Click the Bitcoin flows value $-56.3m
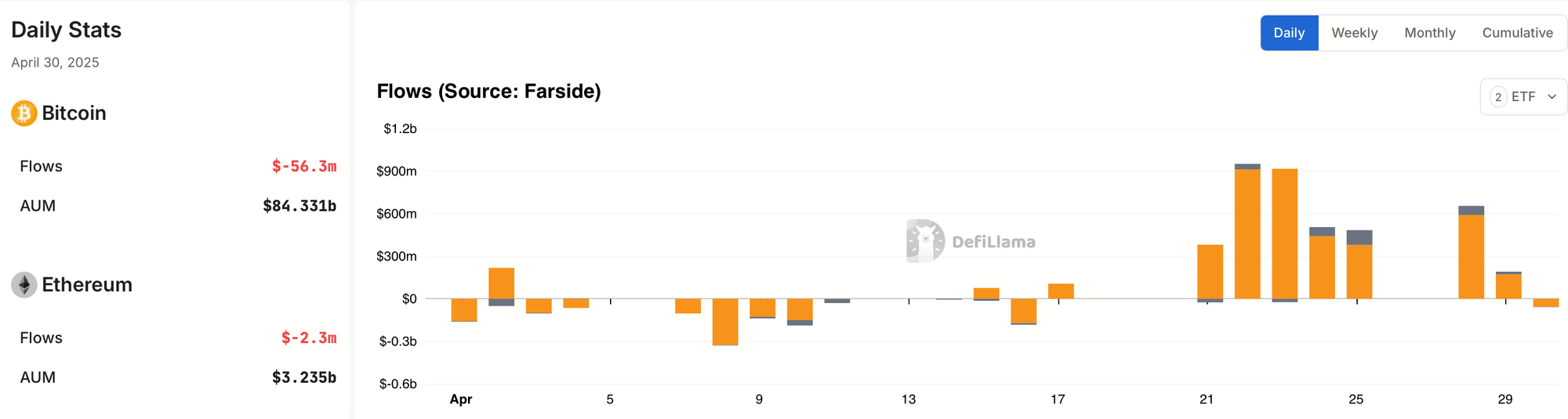 304,166
